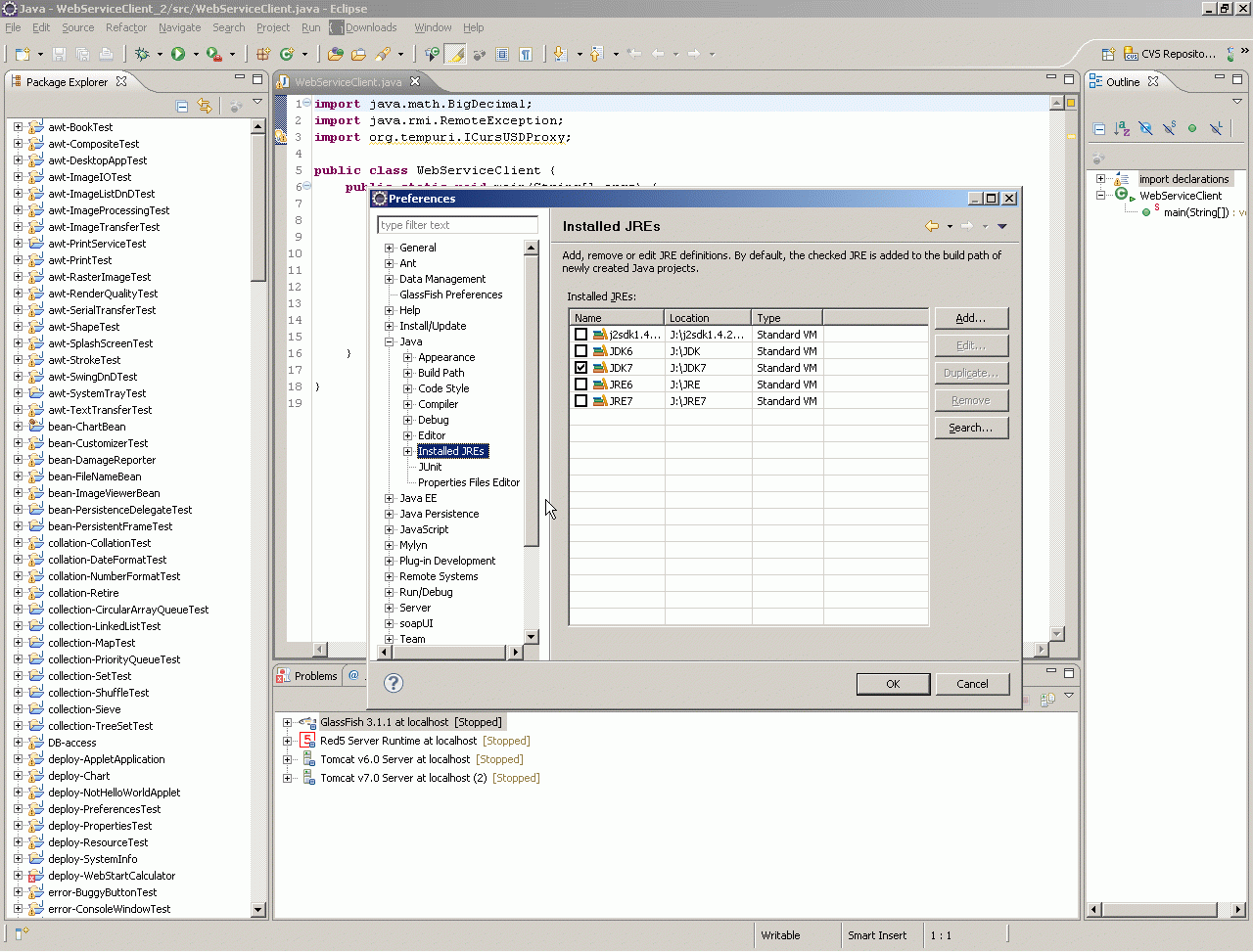Expand GlassFish 3.1.1 server entry

(x=288, y=722)
